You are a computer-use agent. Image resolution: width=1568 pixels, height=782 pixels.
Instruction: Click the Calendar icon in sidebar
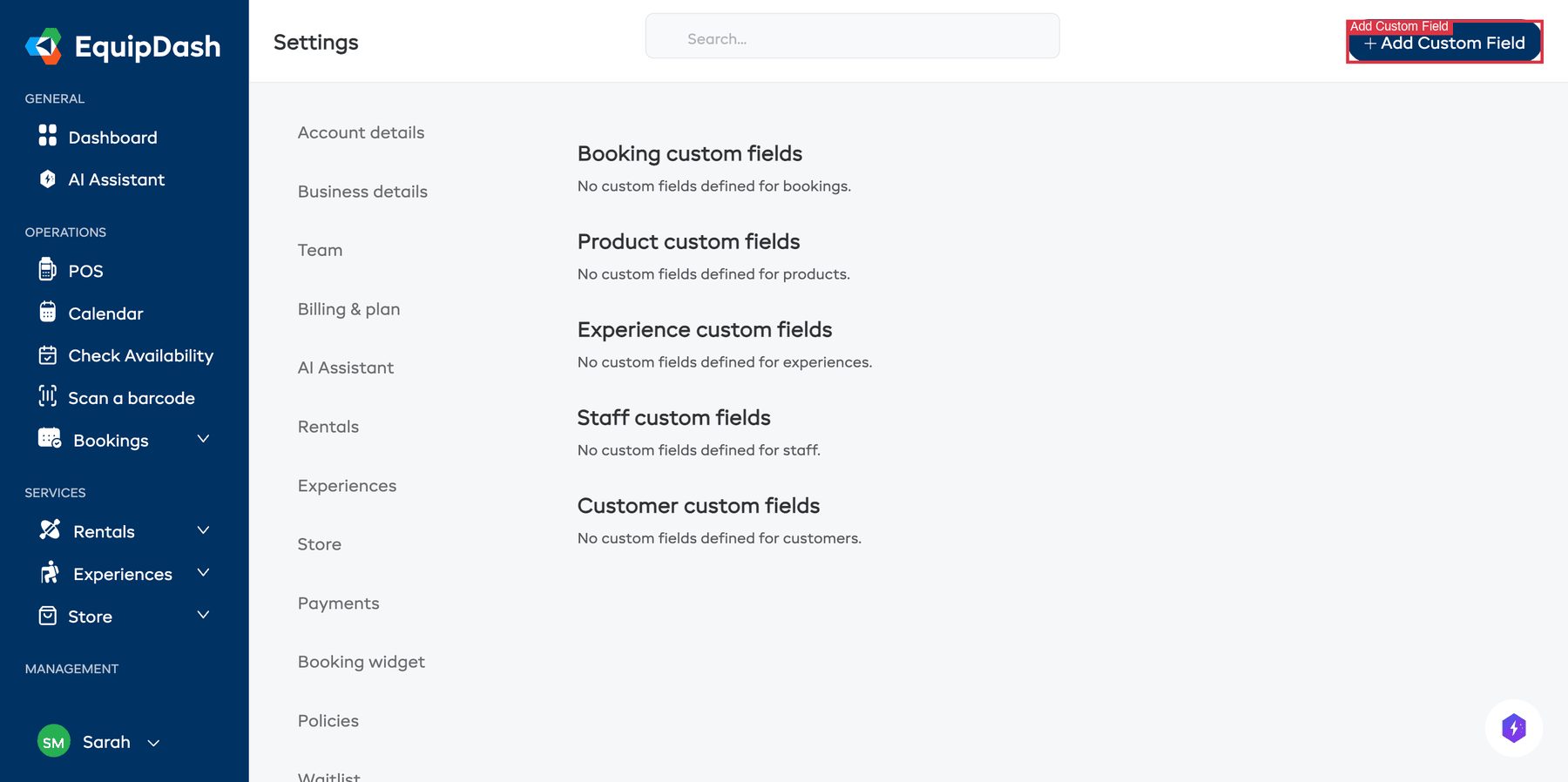[48, 312]
